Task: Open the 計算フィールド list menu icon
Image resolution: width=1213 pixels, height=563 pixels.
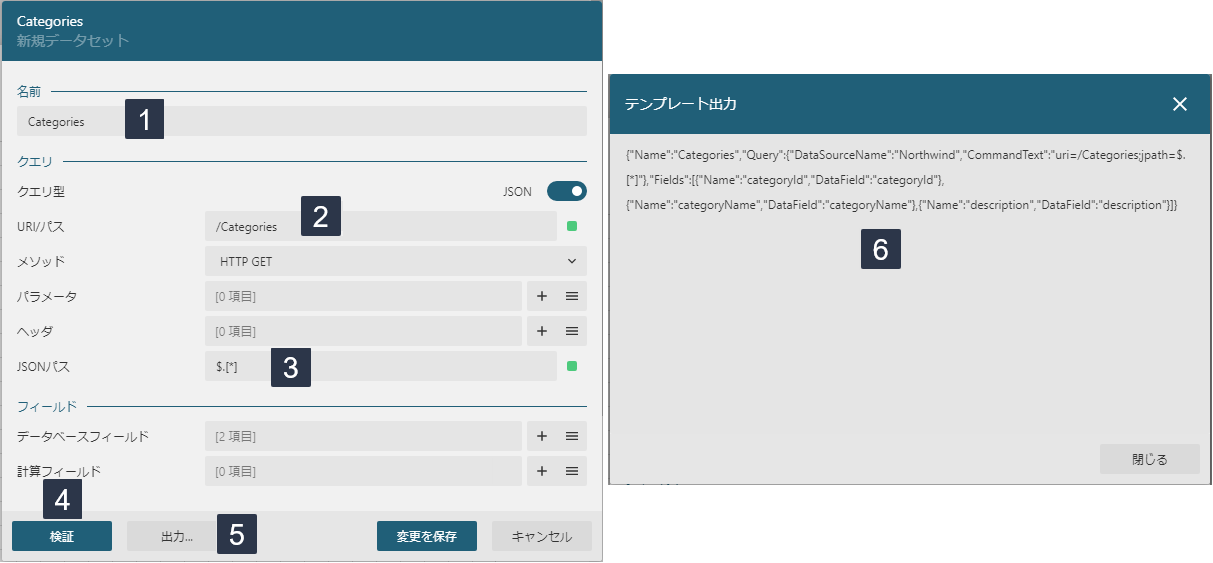Action: coord(572,471)
